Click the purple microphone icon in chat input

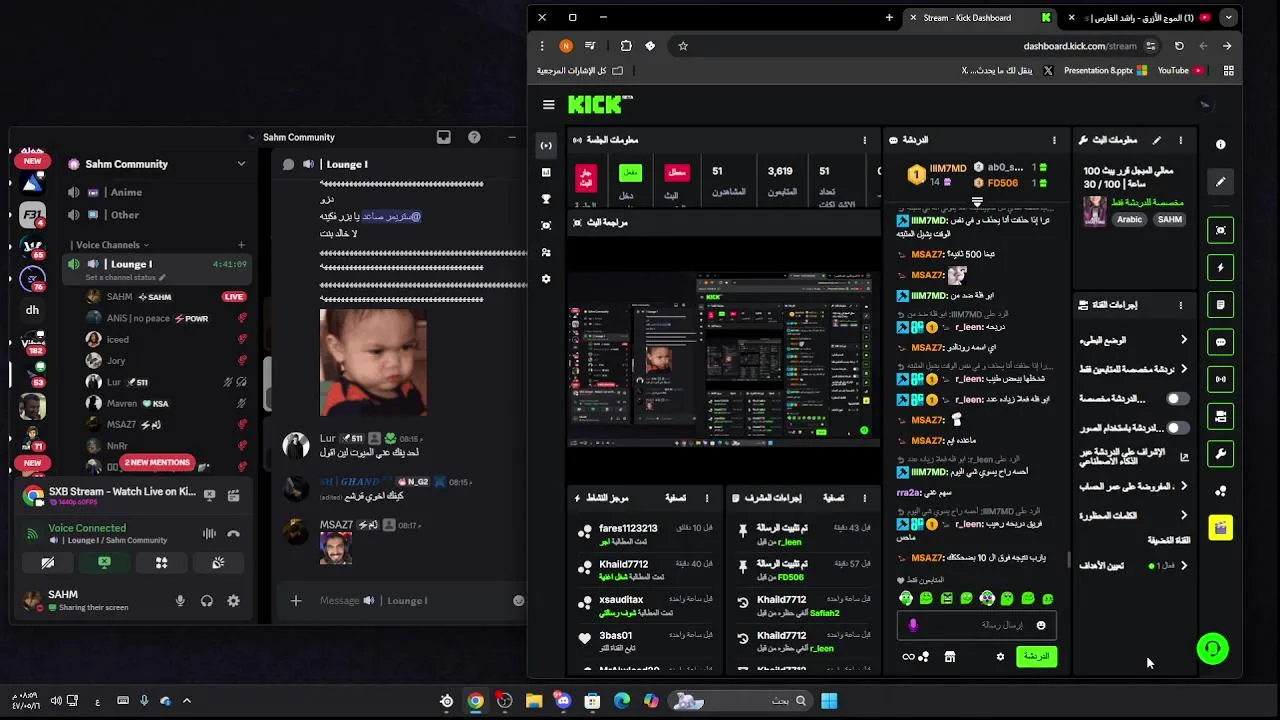[x=912, y=625]
